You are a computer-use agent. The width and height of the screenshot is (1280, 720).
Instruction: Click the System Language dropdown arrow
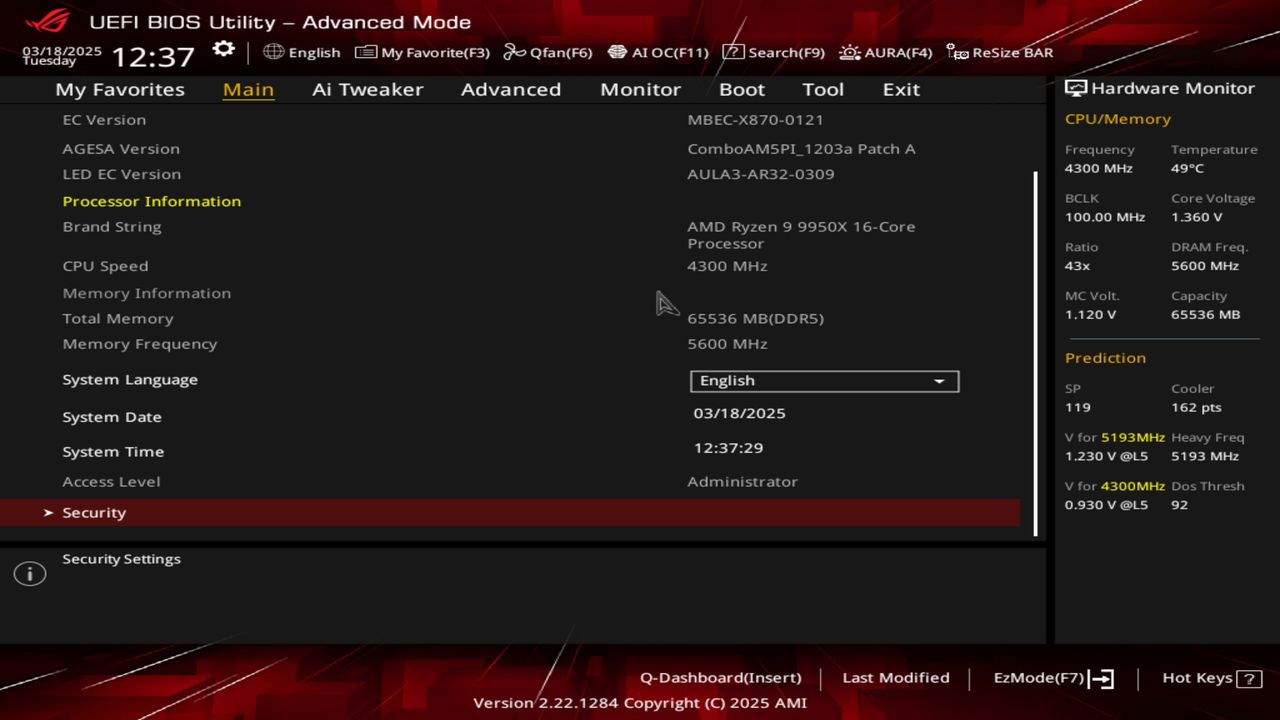[x=939, y=381]
